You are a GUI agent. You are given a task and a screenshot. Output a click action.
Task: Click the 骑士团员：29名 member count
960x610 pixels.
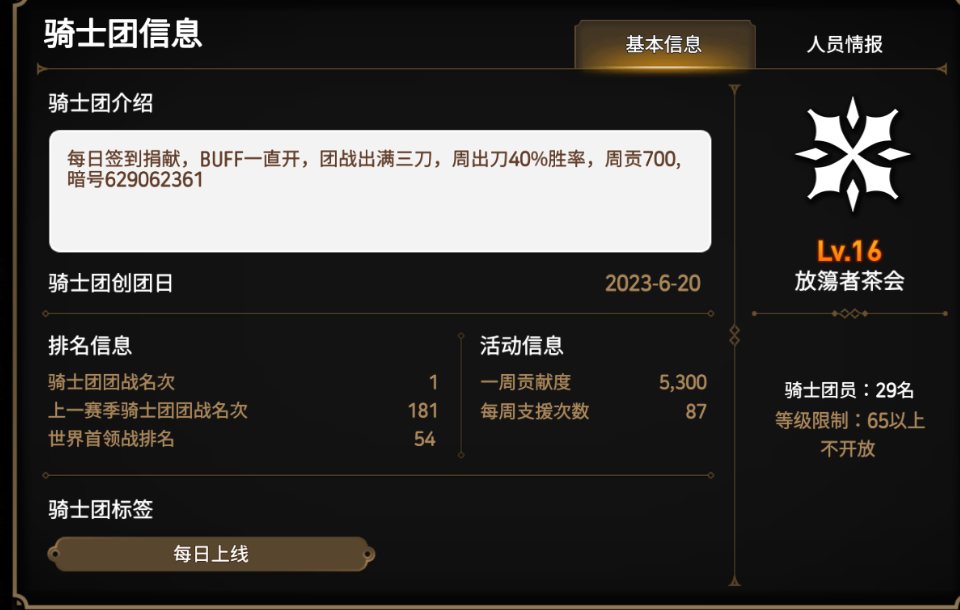[x=849, y=390]
